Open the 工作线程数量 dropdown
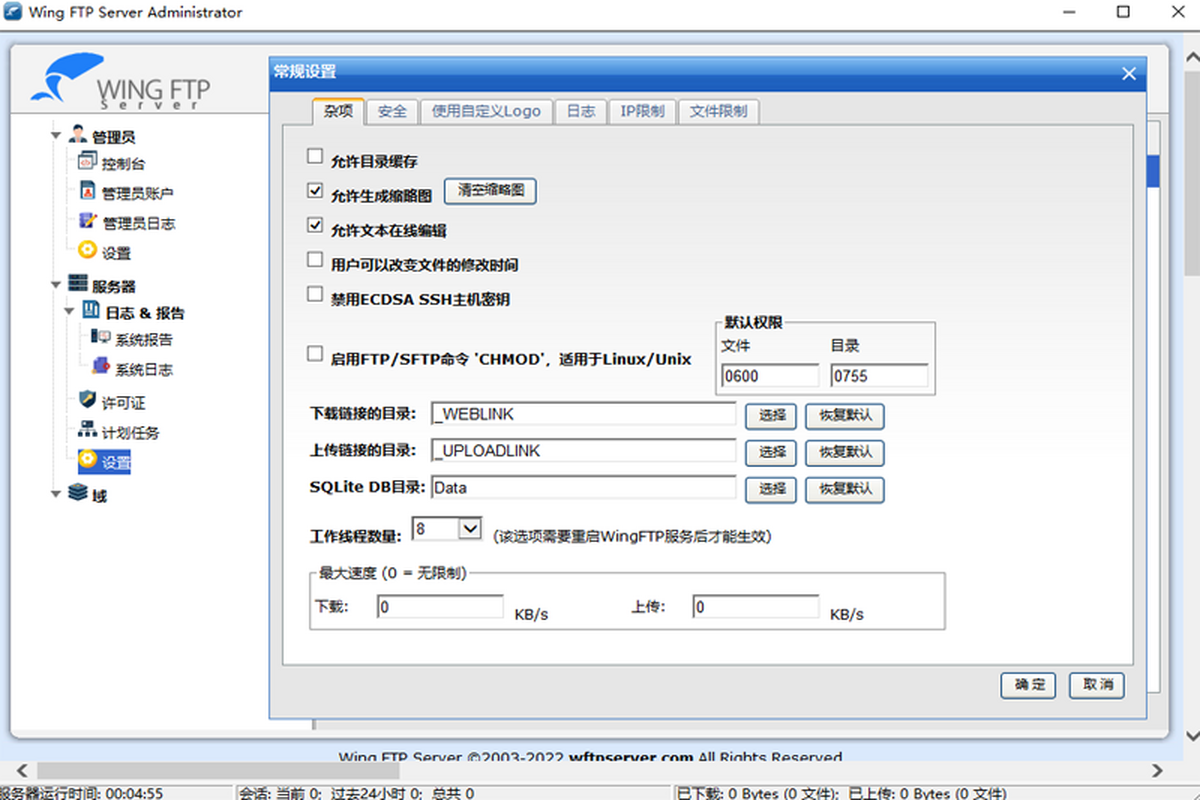The width and height of the screenshot is (1200, 800). 469,529
